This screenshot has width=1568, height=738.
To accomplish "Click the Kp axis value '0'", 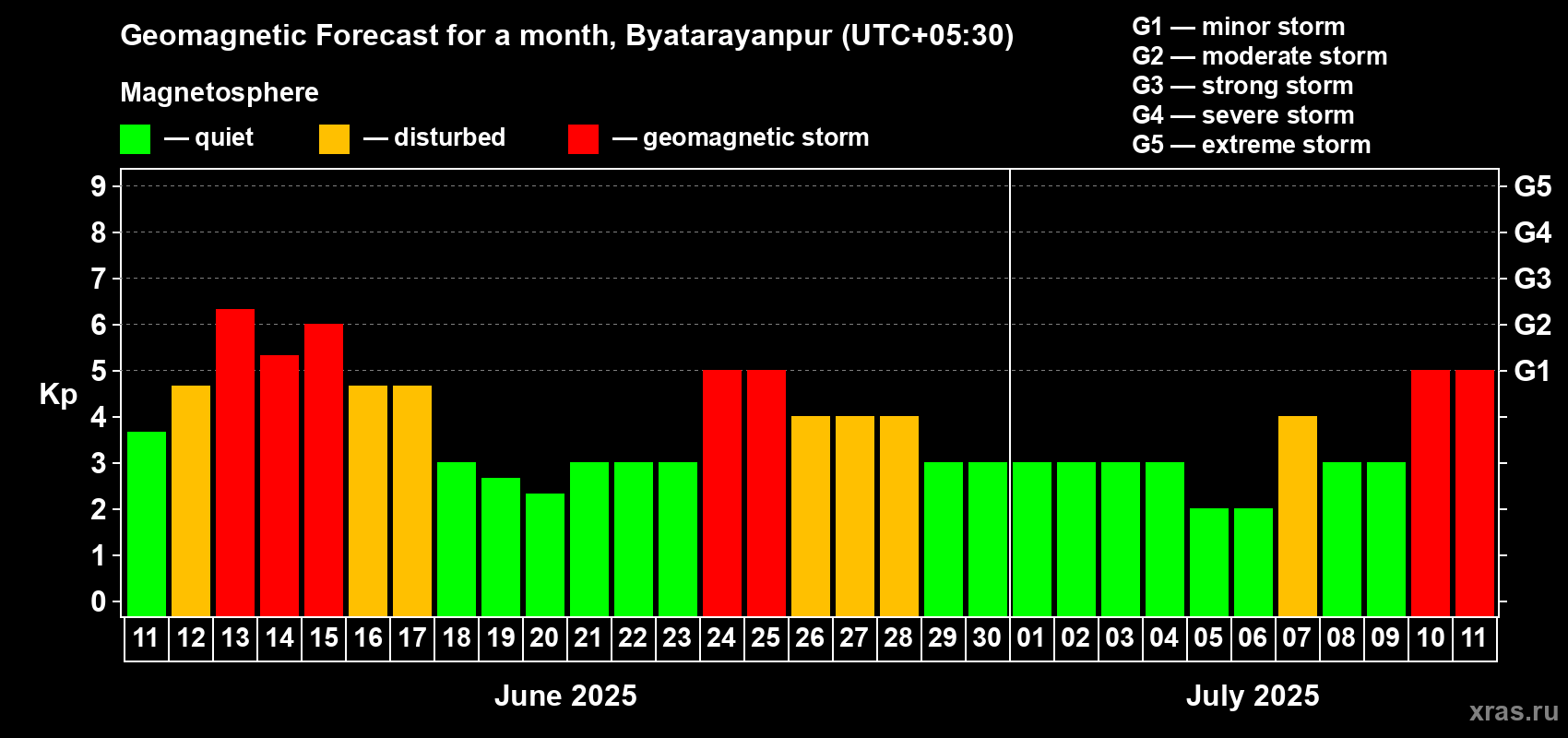I will pos(99,601).
